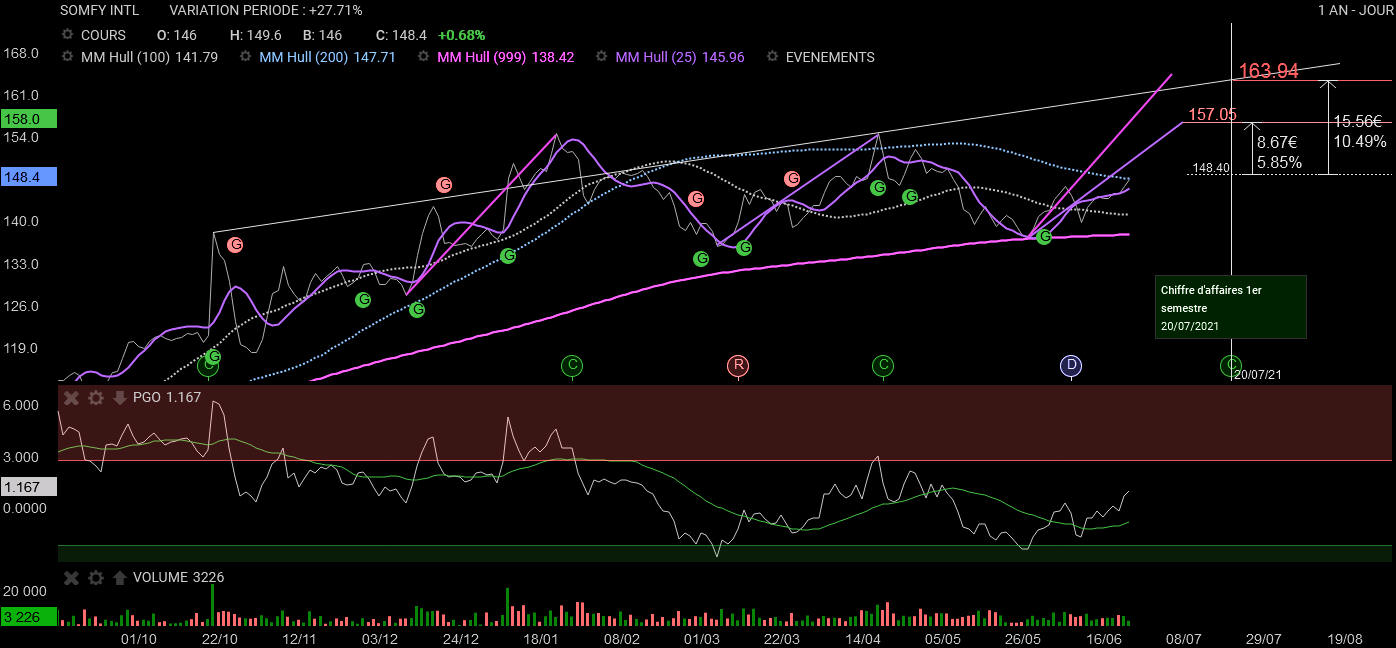1396x648 pixels.
Task: Open VOLUME indicator settings gear
Action: point(95,578)
